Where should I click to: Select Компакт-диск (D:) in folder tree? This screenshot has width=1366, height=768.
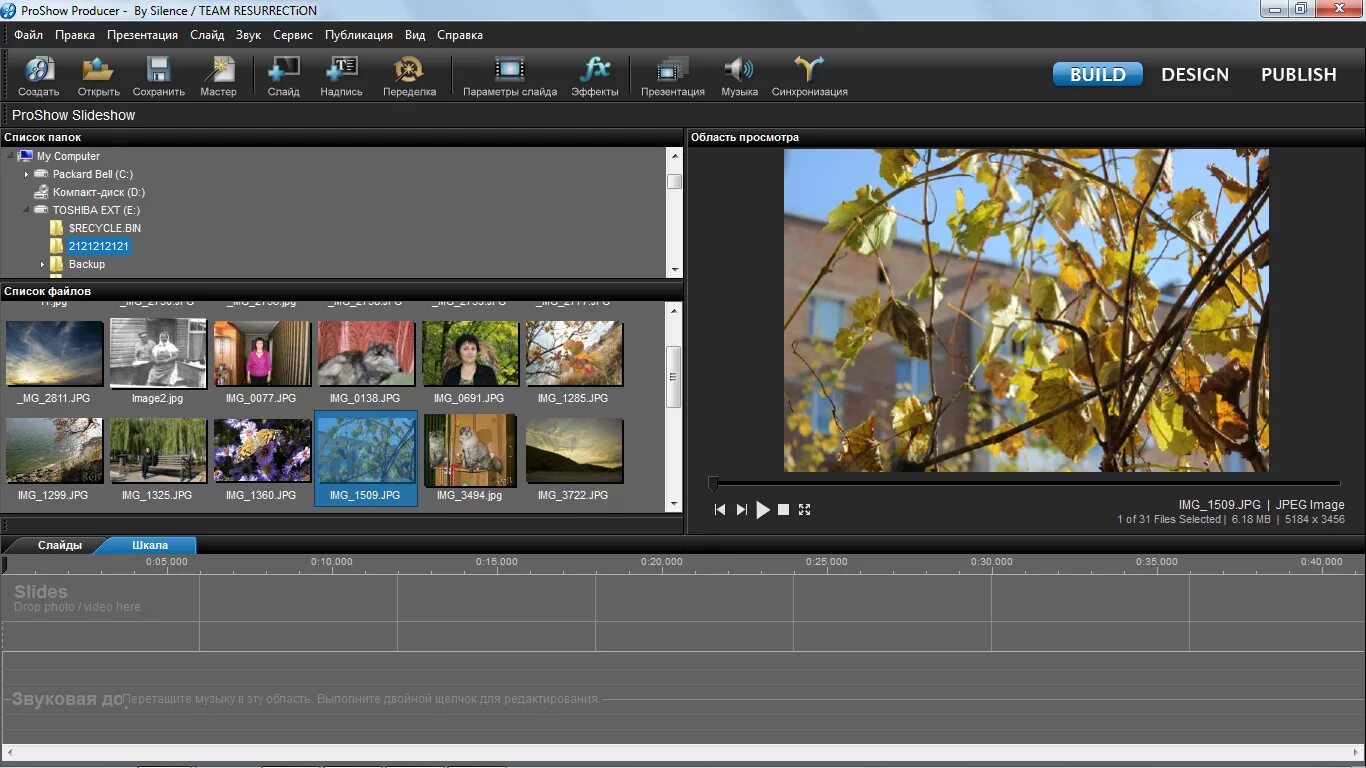(x=98, y=192)
